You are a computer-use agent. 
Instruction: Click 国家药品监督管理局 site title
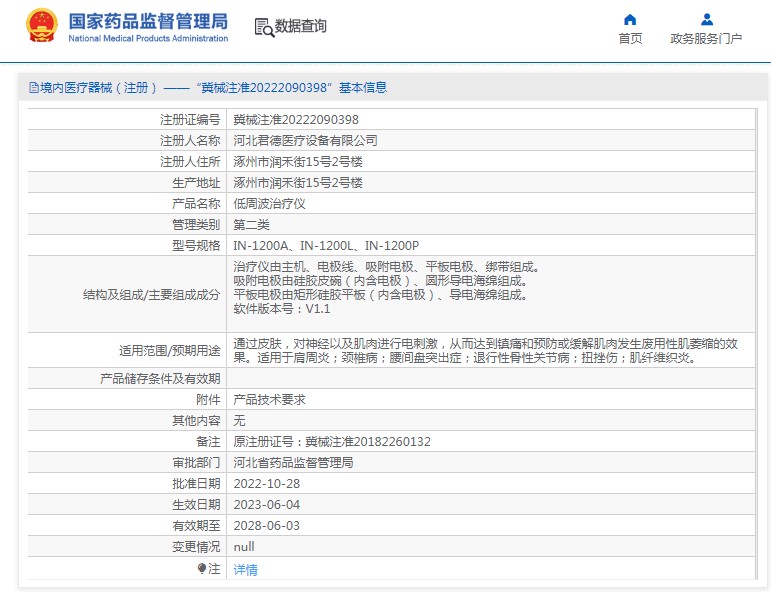148,20
